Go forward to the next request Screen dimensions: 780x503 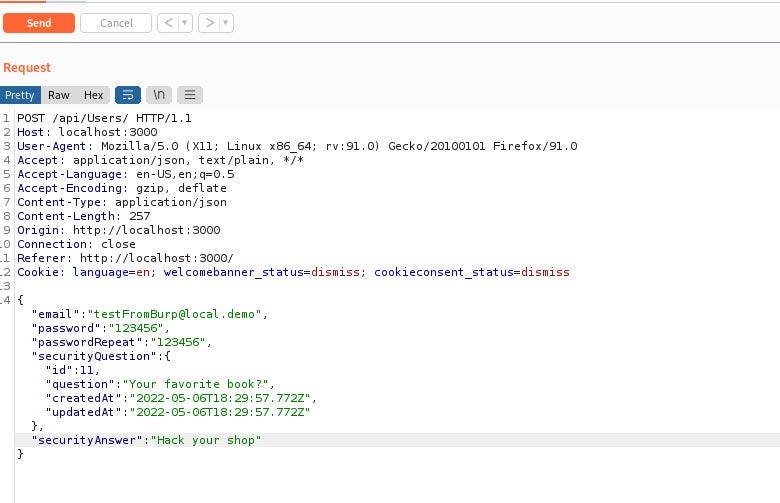(x=209, y=23)
